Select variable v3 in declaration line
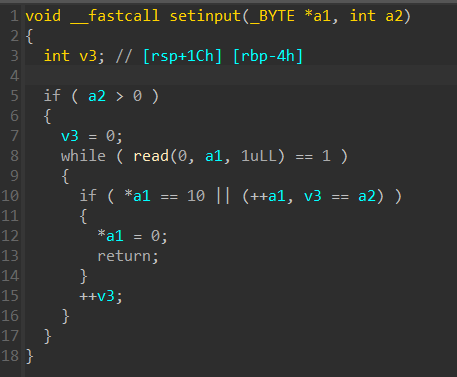The height and width of the screenshot is (377, 457). pyautogui.click(x=88, y=56)
